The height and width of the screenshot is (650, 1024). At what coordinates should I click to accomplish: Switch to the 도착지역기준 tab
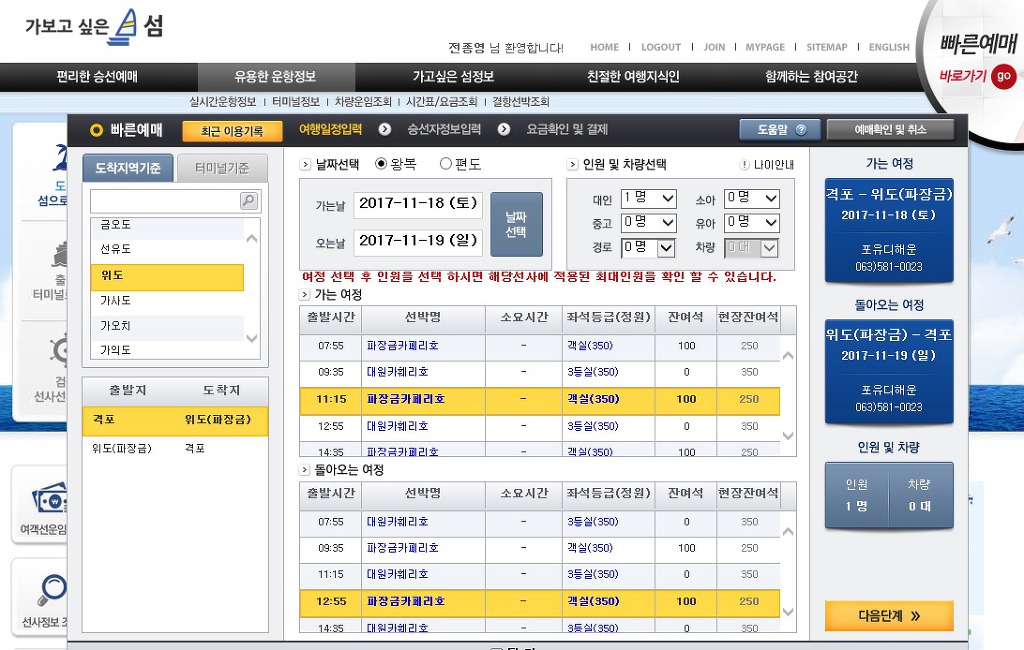[x=128, y=168]
